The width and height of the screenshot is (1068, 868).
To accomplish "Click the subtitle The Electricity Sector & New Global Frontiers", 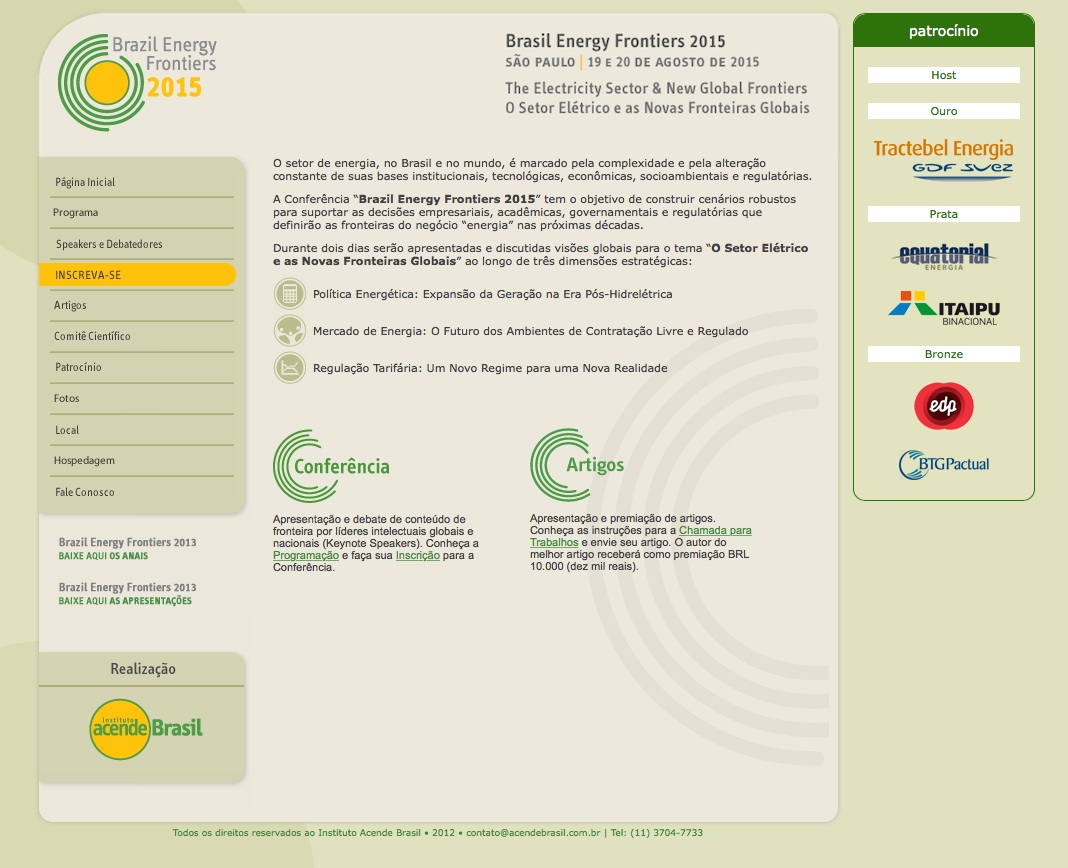I will [656, 88].
